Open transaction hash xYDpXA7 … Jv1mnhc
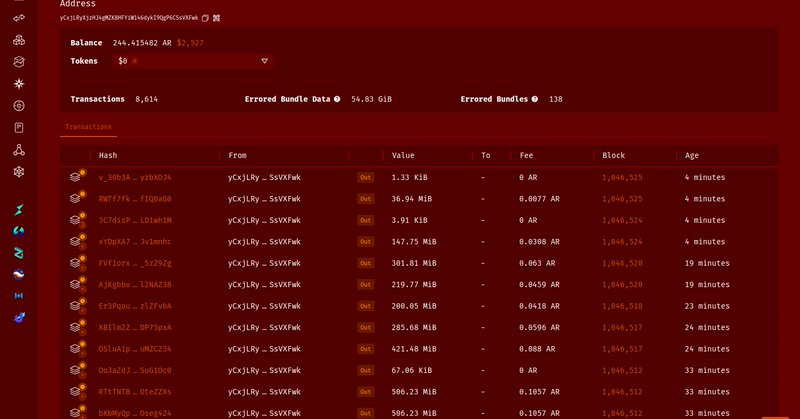The height and width of the screenshot is (419, 800). coord(135,242)
